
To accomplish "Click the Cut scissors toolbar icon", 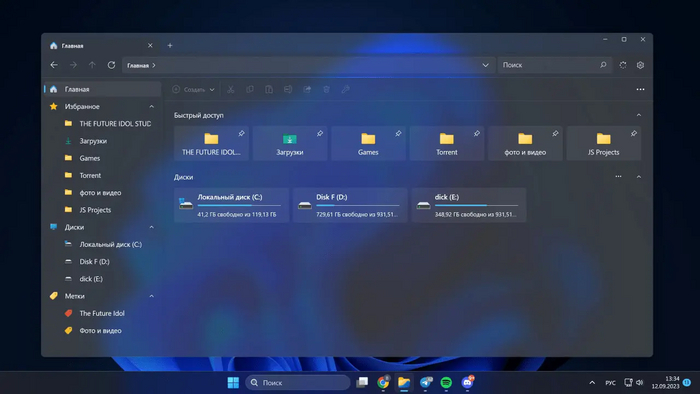I will 231,90.
